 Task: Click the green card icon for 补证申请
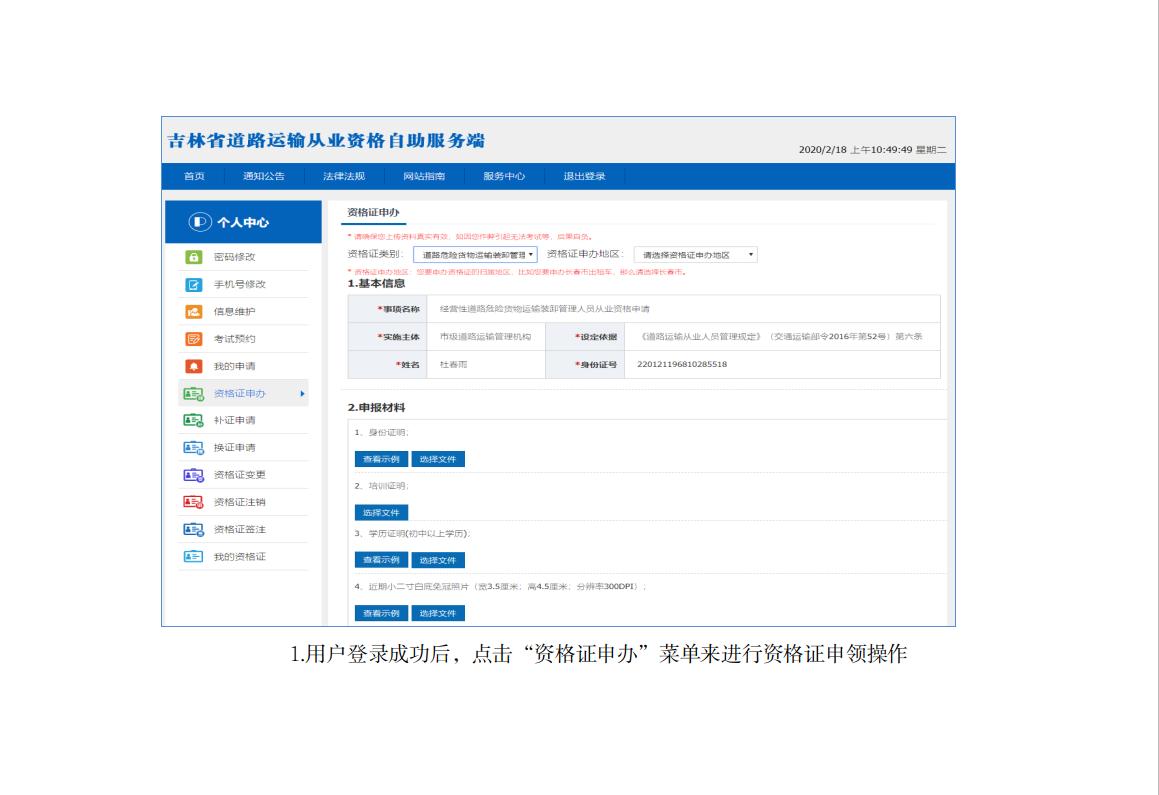point(194,420)
